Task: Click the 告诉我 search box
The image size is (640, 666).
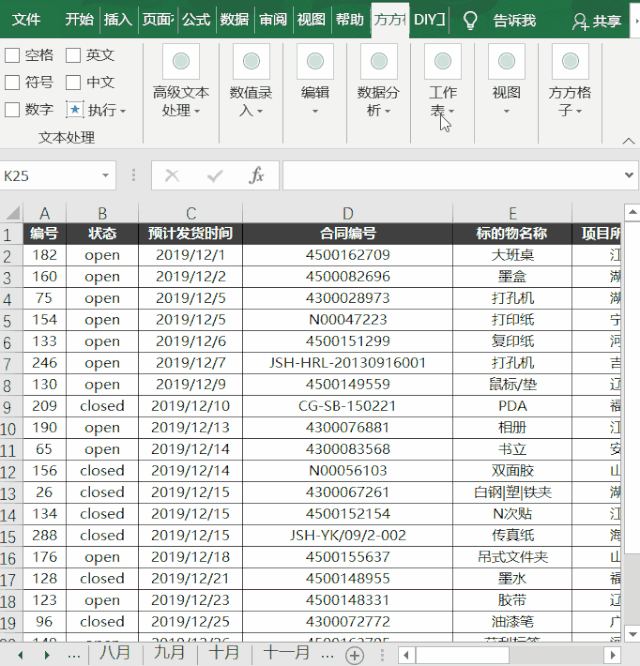Action: pyautogui.click(x=515, y=20)
